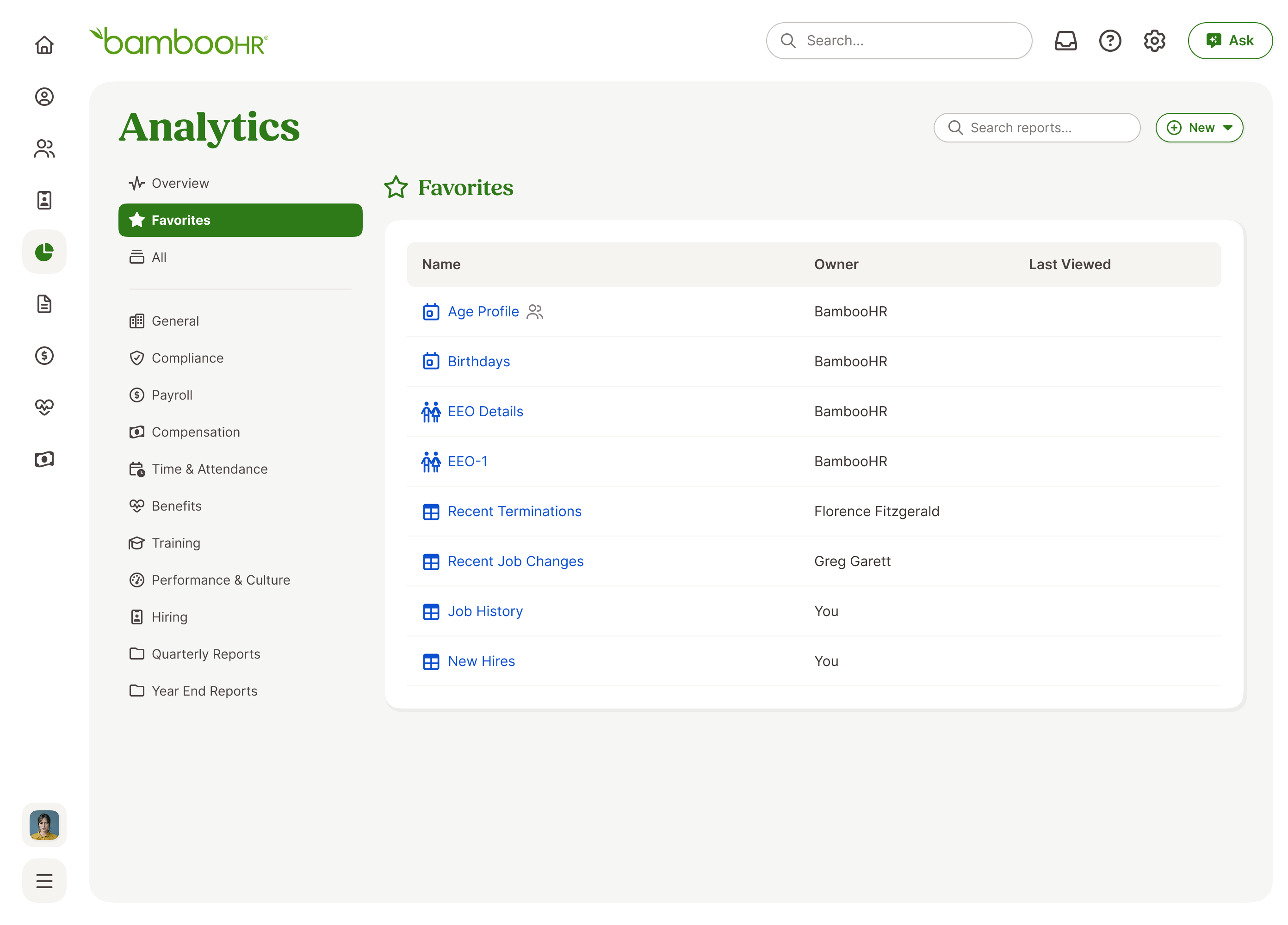The height and width of the screenshot is (925, 1288).
Task: Sort by the Owner column header
Action: point(836,265)
